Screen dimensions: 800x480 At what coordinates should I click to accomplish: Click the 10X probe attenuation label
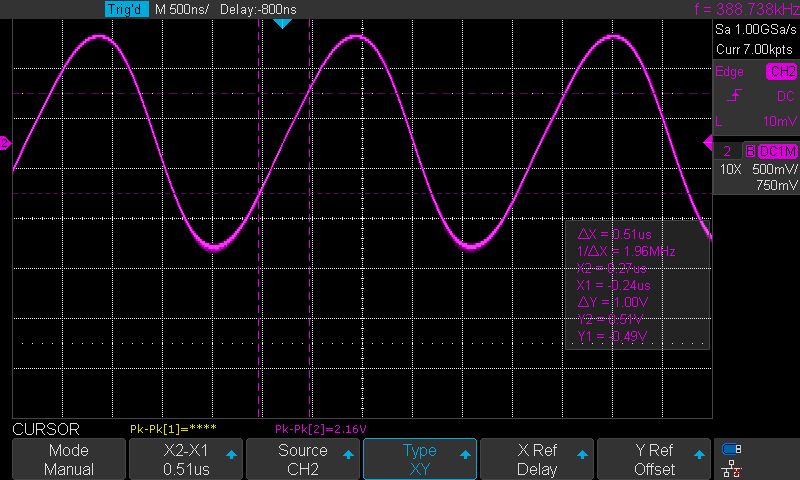point(730,169)
